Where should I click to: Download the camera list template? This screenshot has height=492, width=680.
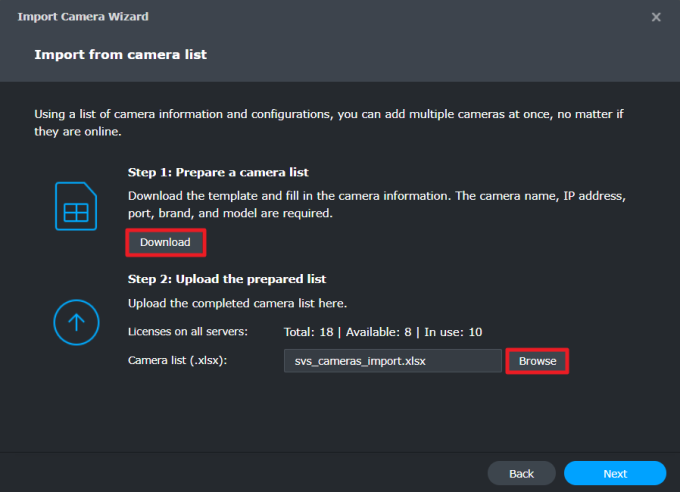tap(165, 242)
